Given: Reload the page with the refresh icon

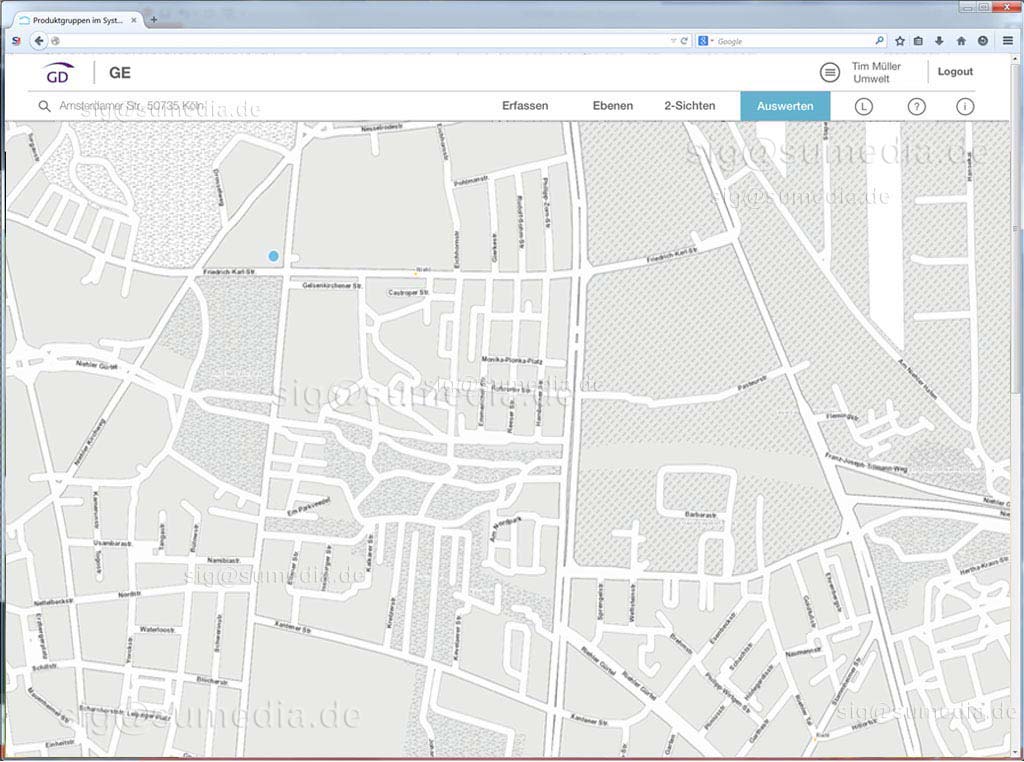Looking at the screenshot, I should (x=684, y=41).
